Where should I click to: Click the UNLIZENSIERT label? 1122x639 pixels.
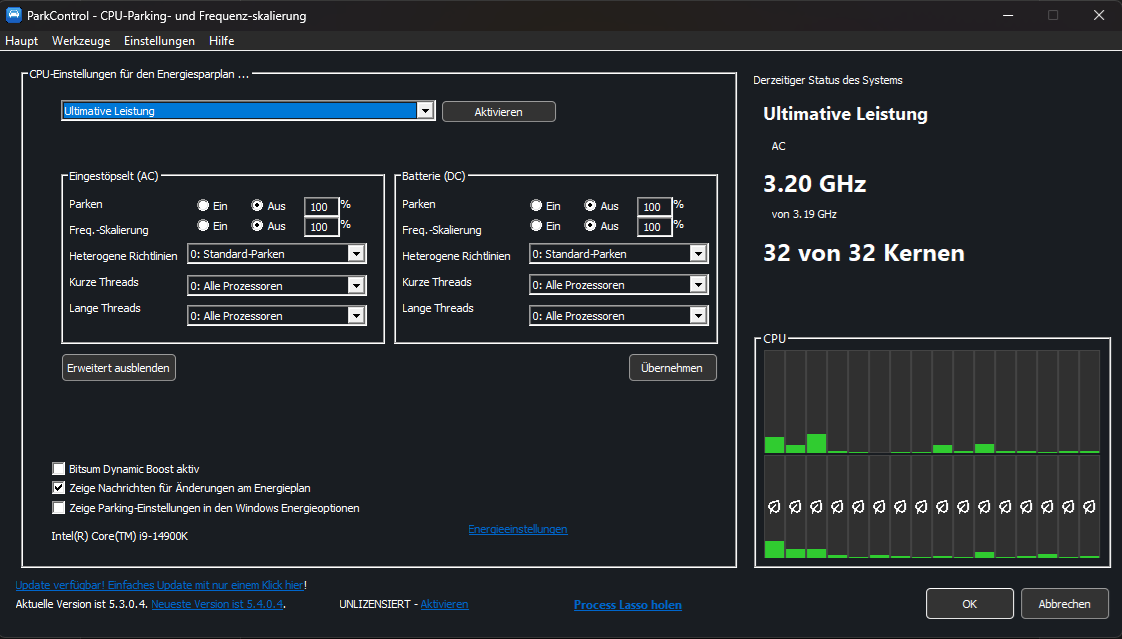[x=374, y=604]
